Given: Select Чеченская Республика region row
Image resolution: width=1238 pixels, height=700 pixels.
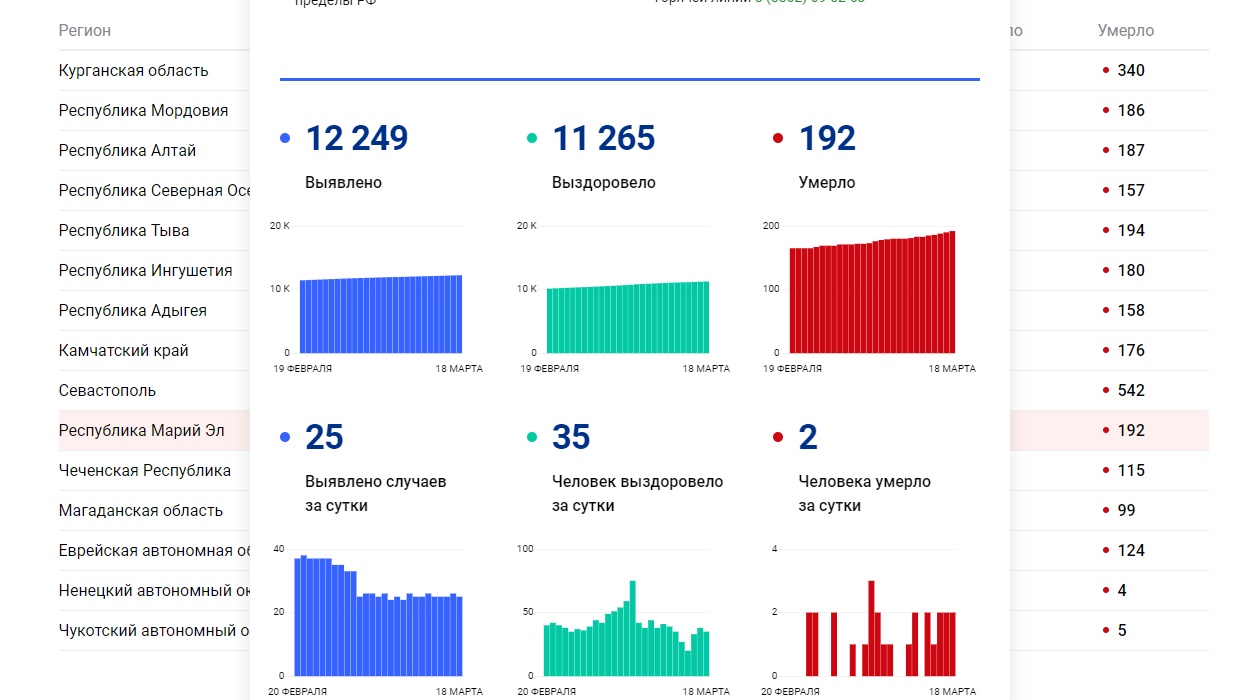Looking at the screenshot, I should click(144, 471).
